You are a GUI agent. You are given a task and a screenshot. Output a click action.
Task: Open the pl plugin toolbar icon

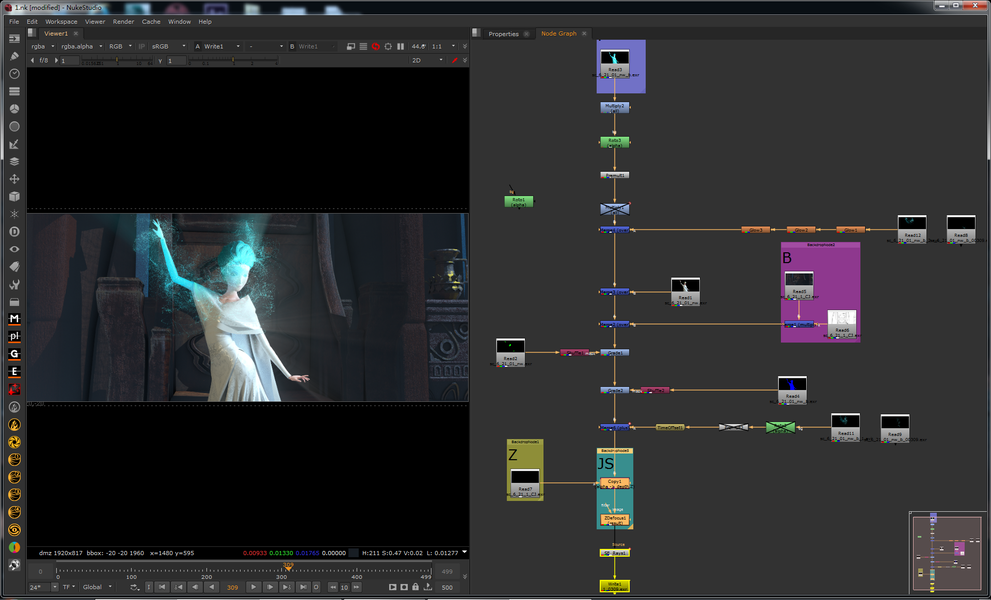click(x=14, y=336)
